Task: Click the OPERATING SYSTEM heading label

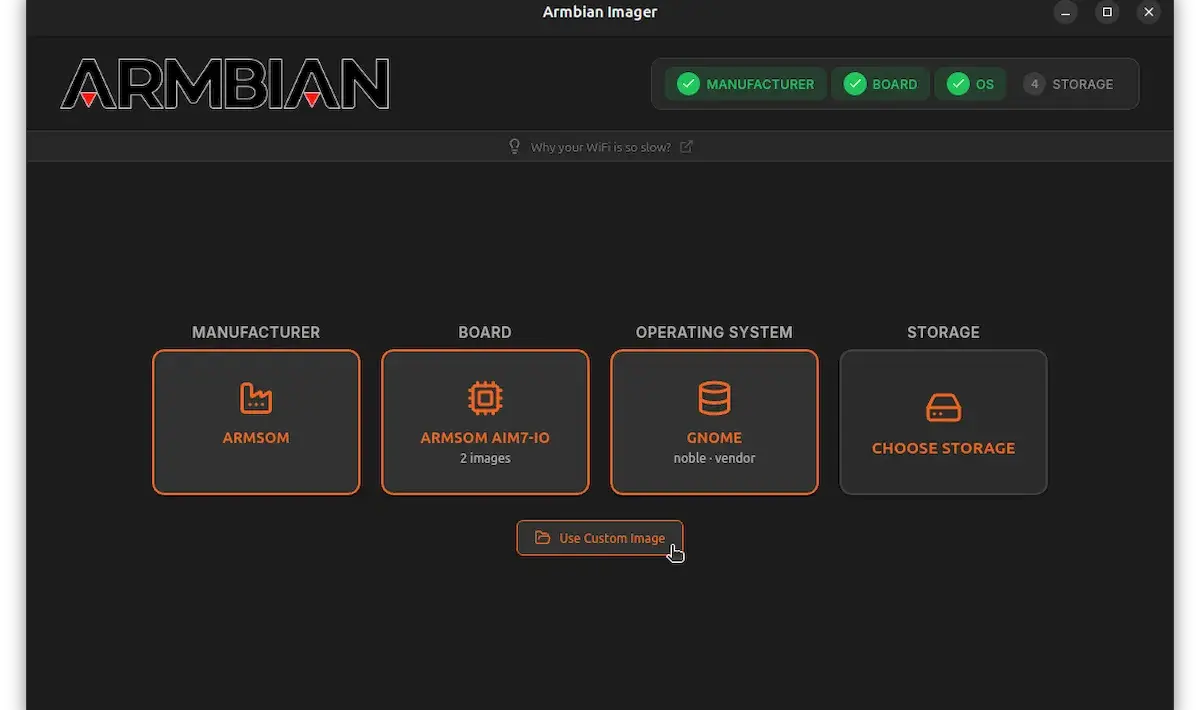Action: tap(714, 332)
